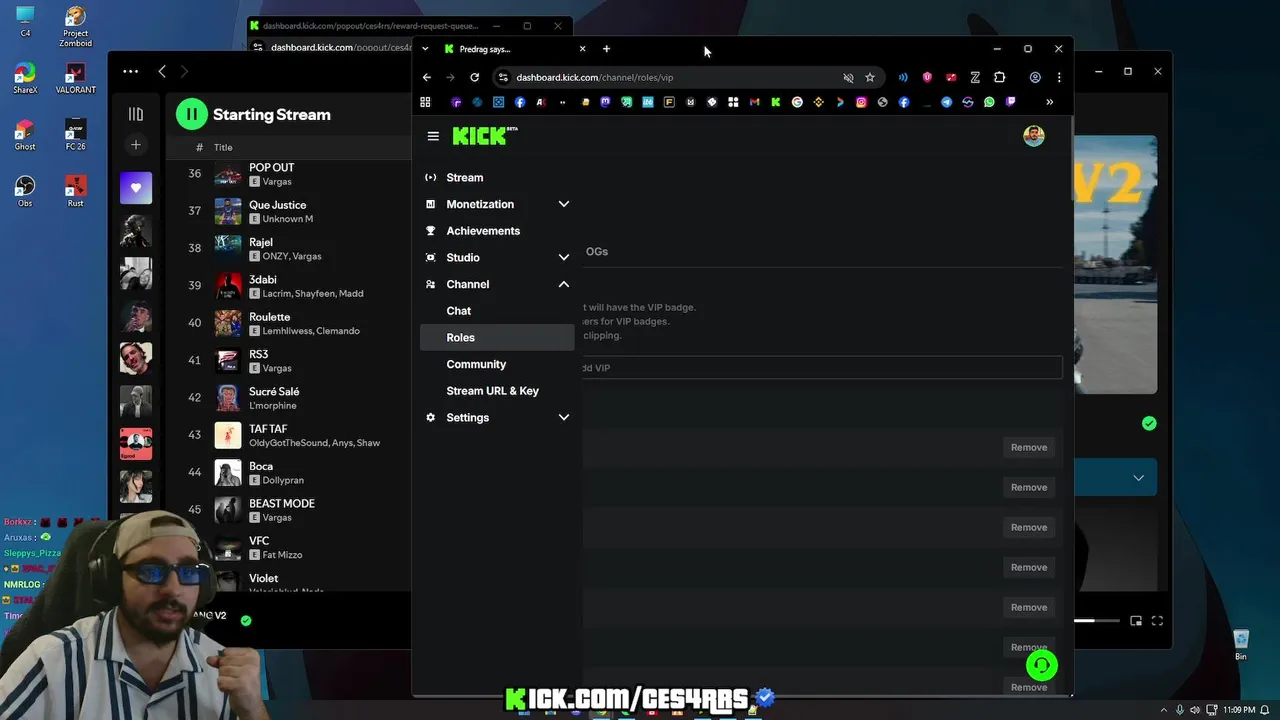Click the taskbar clock showing 11:09 PM

point(1238,710)
